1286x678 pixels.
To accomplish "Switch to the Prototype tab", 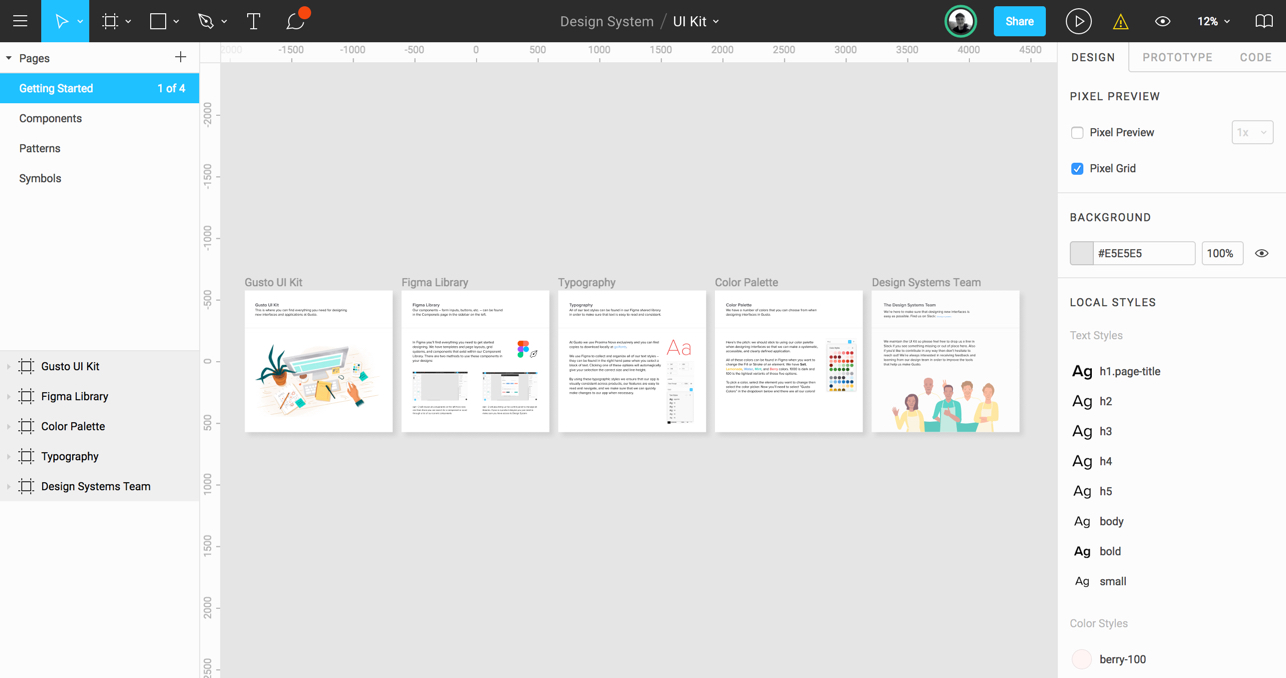I will pyautogui.click(x=1177, y=57).
